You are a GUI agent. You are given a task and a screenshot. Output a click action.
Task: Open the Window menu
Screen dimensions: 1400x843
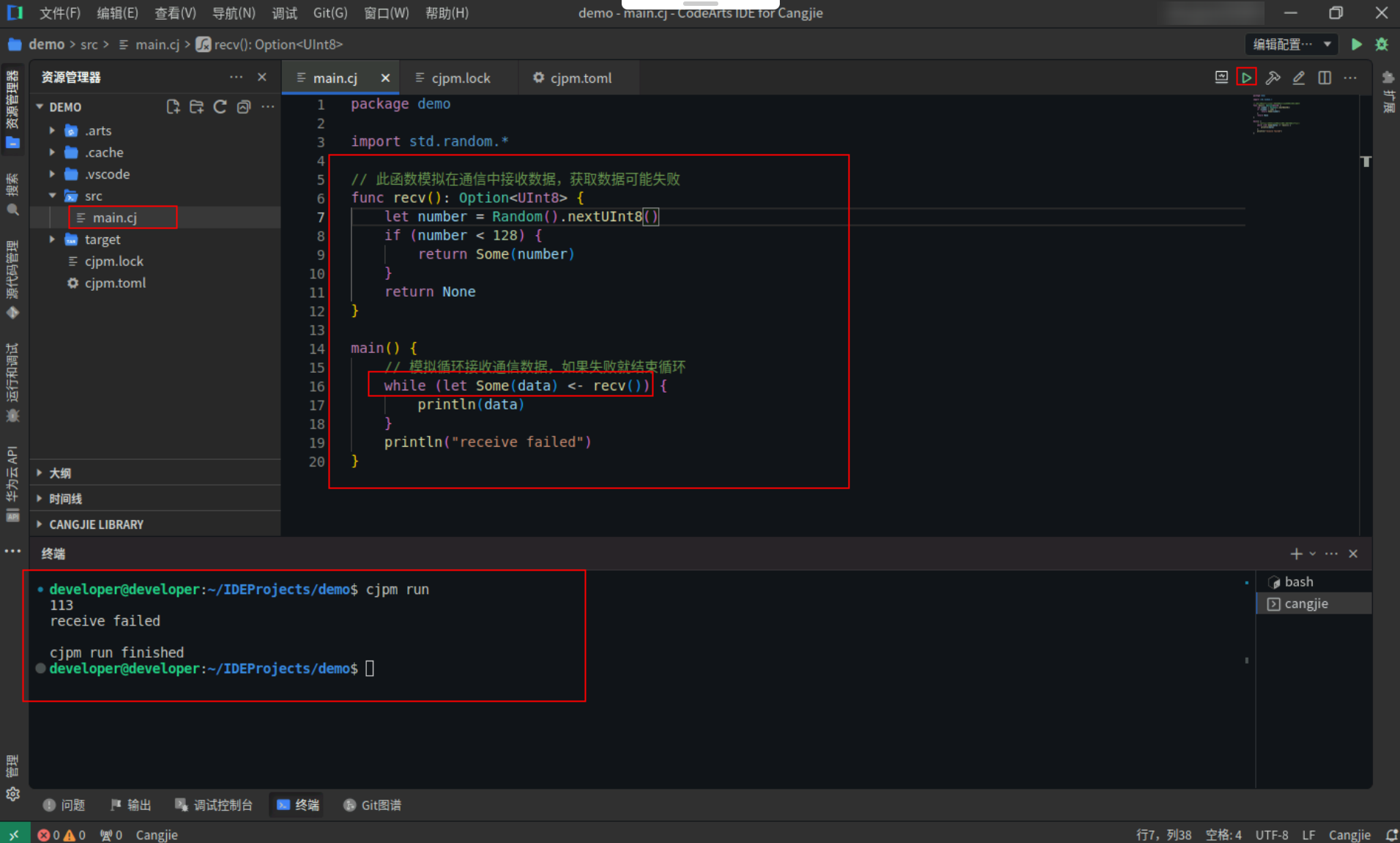tap(386, 13)
